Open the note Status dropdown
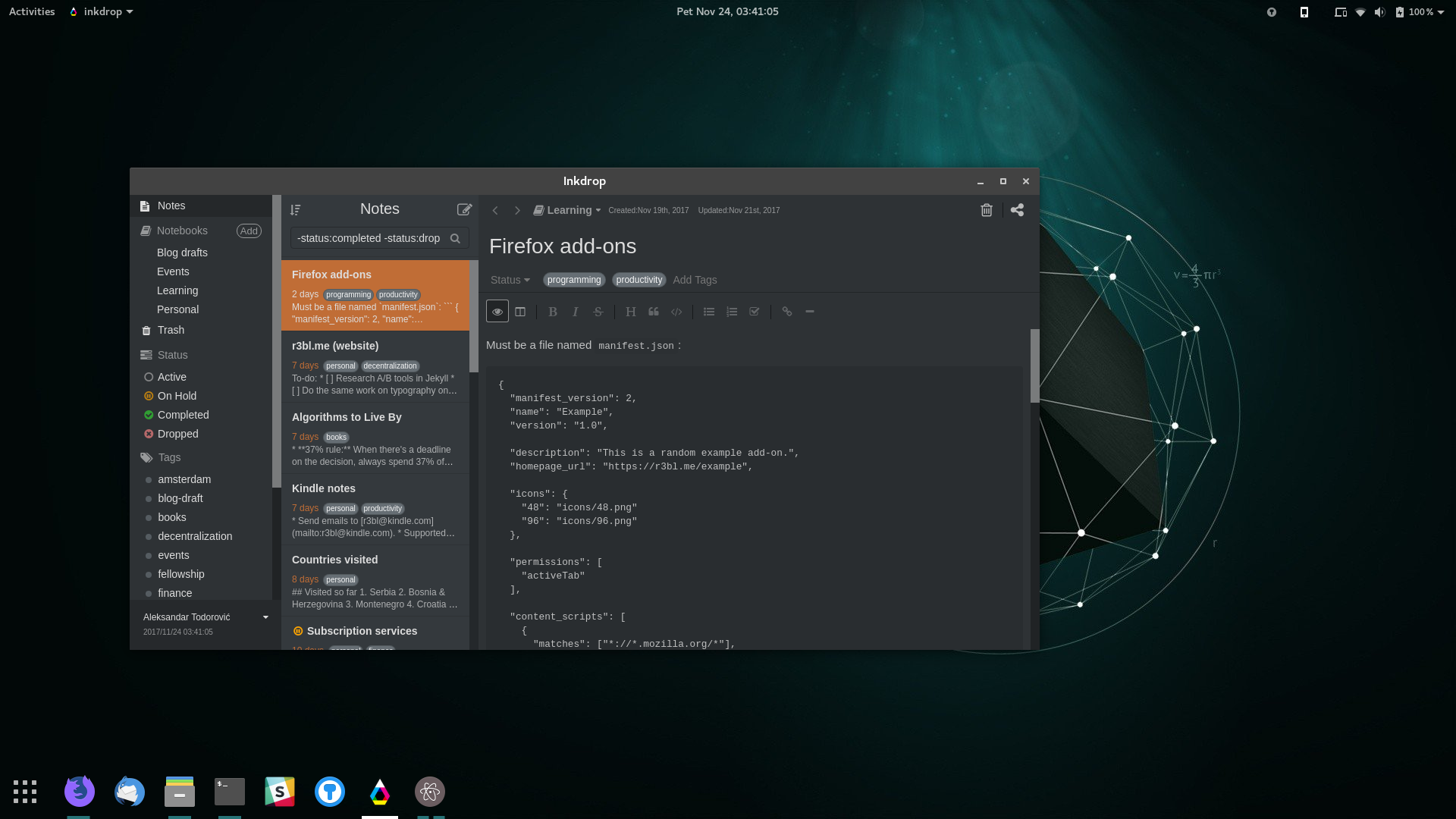The width and height of the screenshot is (1456, 819). [x=510, y=280]
